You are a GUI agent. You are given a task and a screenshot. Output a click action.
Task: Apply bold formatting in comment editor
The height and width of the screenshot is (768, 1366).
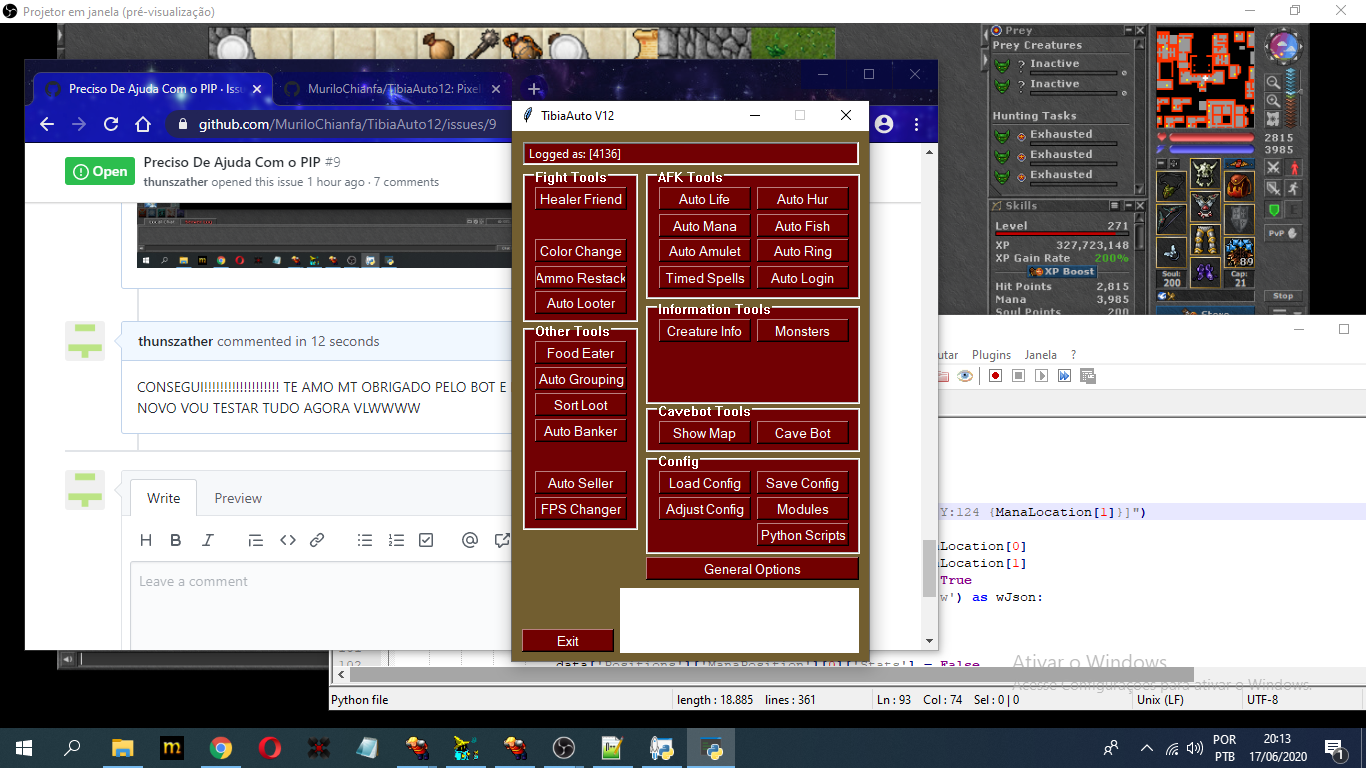tap(176, 540)
